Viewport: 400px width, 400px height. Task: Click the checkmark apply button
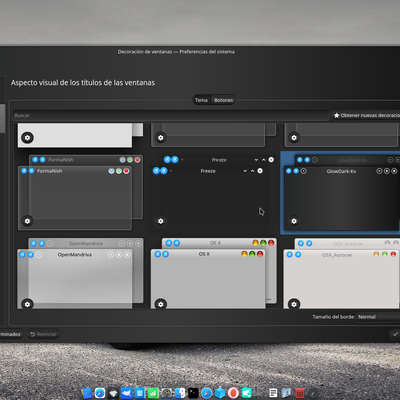[x=395, y=334]
